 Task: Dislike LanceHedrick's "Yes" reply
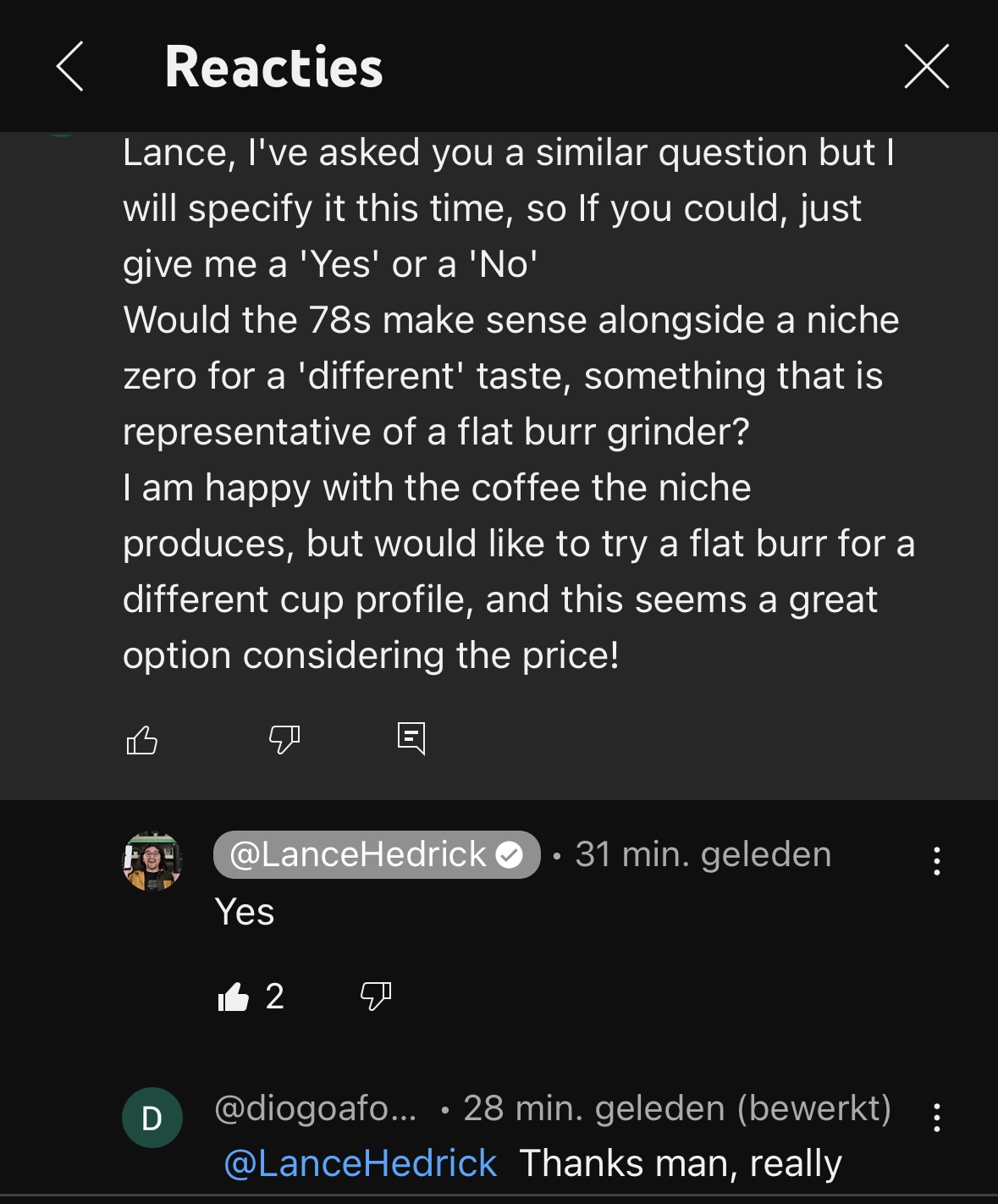coord(375,997)
